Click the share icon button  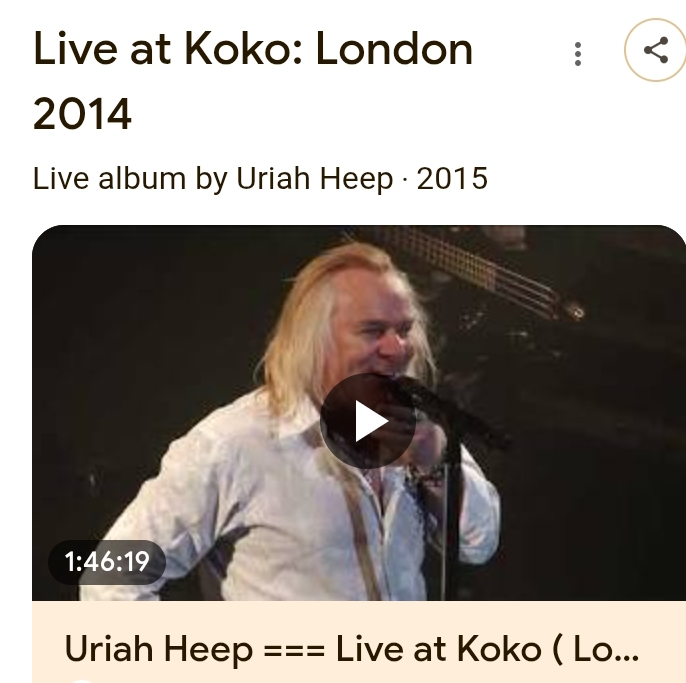point(655,50)
